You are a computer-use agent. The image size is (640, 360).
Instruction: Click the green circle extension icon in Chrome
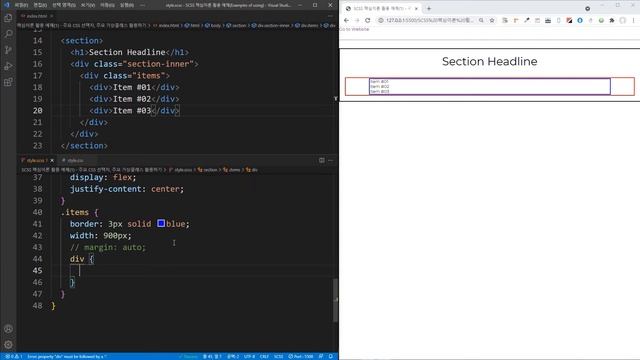coord(601,20)
